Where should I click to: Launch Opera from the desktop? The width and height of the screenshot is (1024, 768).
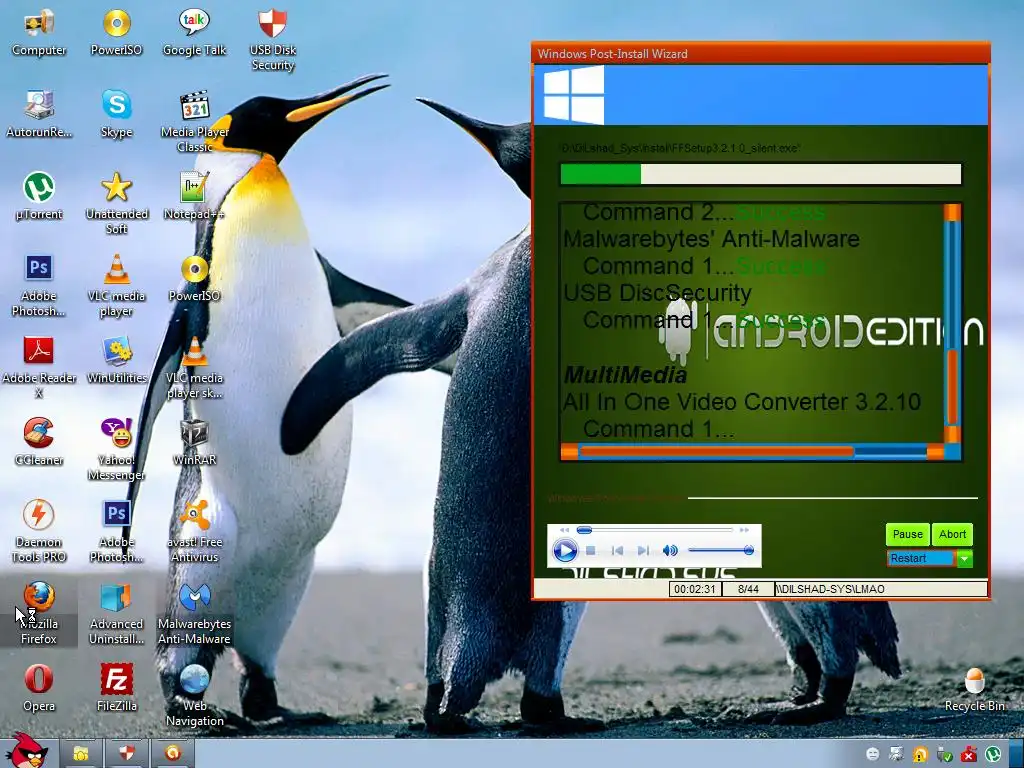pos(39,688)
